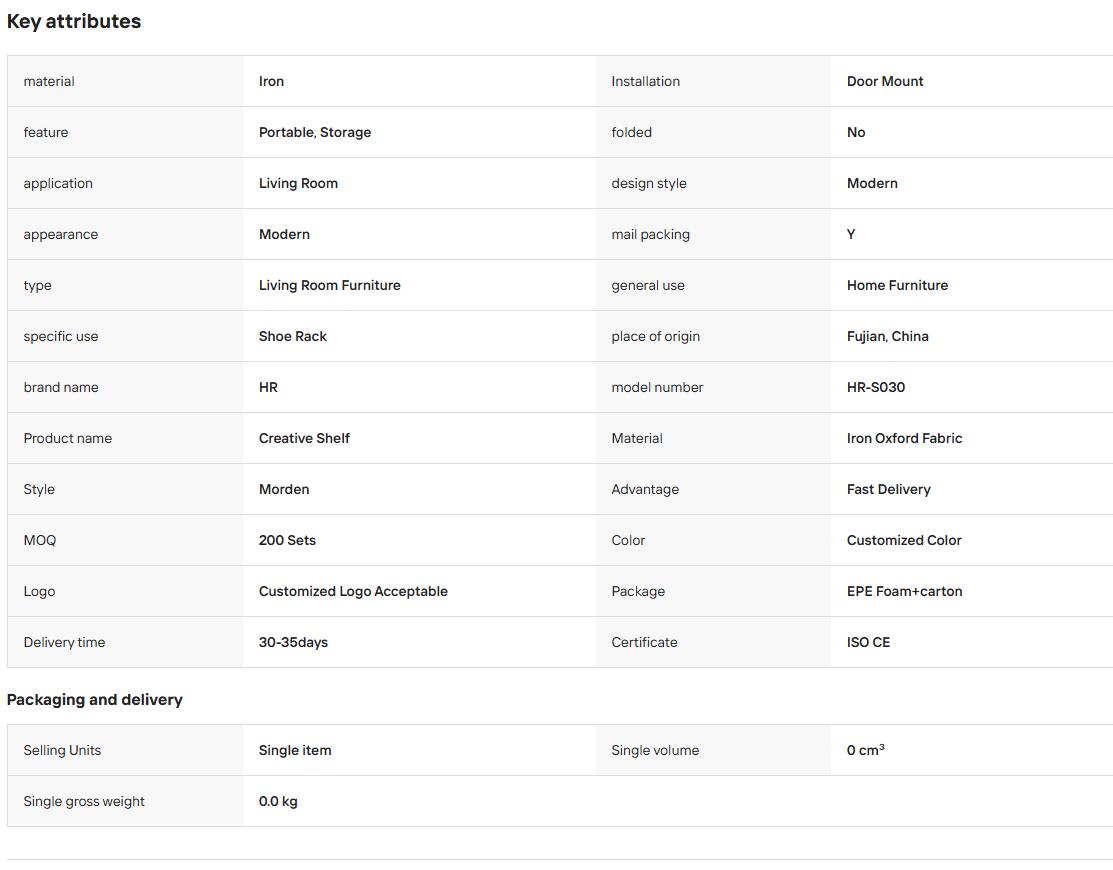Click the HR-S030 model number
This screenshot has width=1113, height=870.
coord(875,387)
